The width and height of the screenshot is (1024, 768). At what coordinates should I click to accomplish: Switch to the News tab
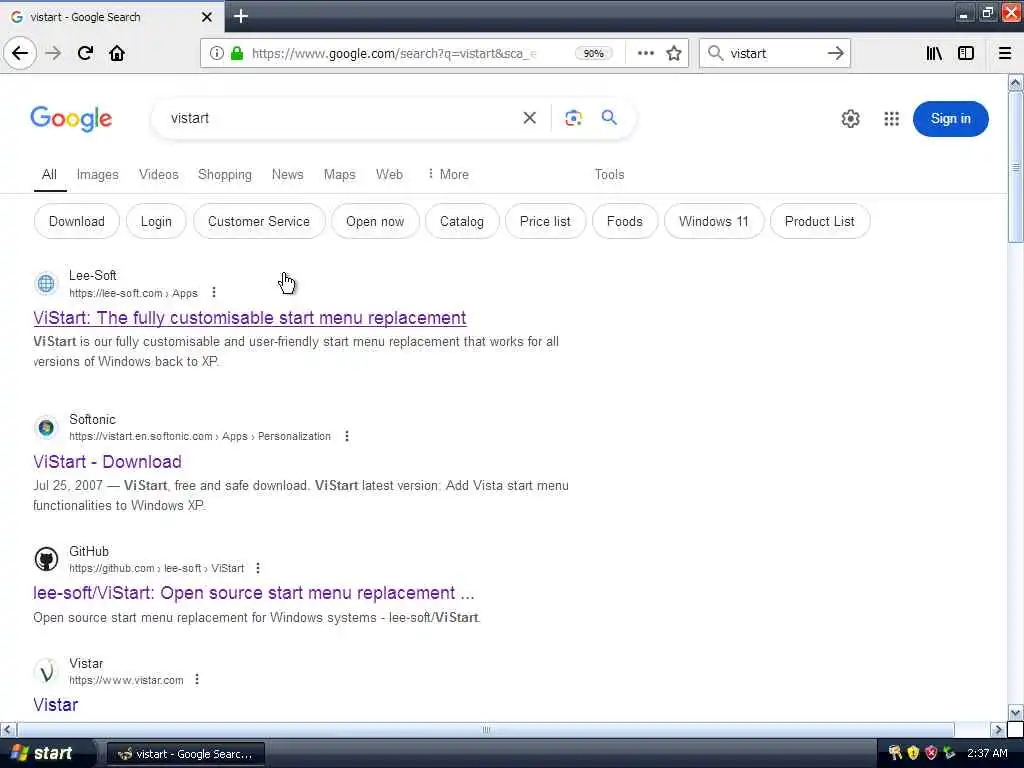coord(287,174)
